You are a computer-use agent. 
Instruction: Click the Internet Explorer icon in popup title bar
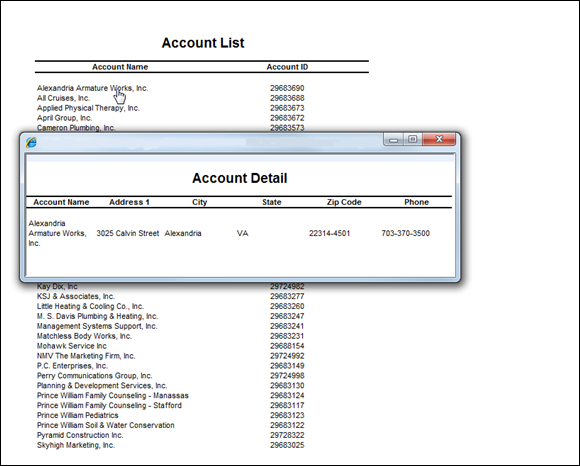31,142
